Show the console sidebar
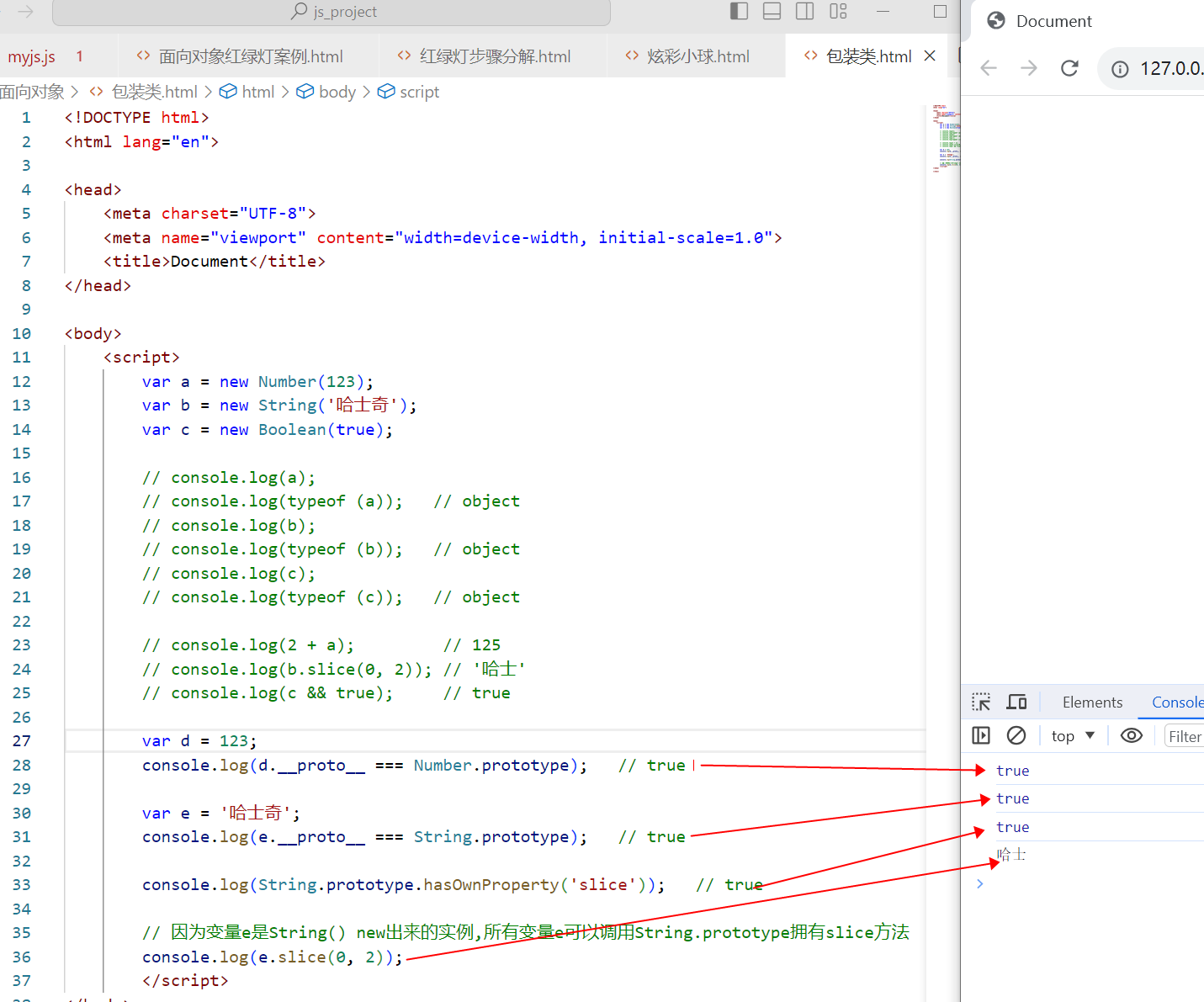Screen dimensions: 1204x1002 point(981,735)
